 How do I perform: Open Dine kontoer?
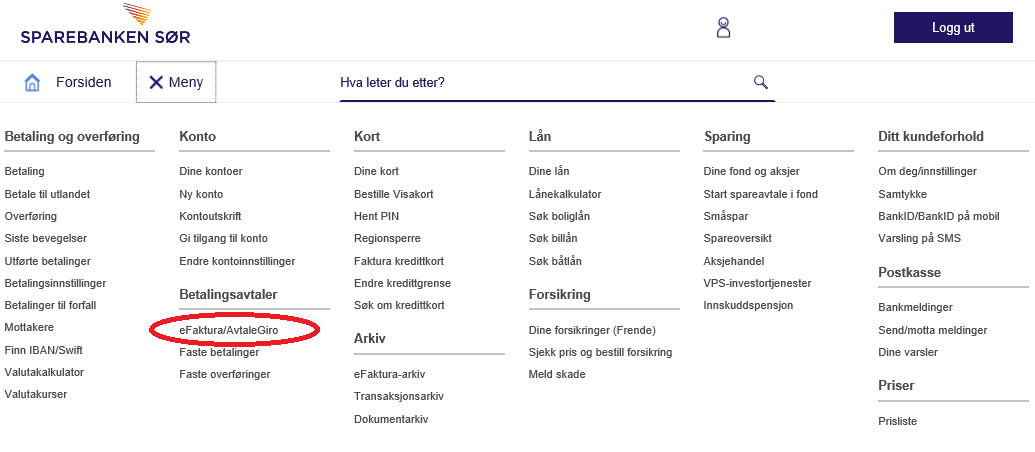(211, 171)
